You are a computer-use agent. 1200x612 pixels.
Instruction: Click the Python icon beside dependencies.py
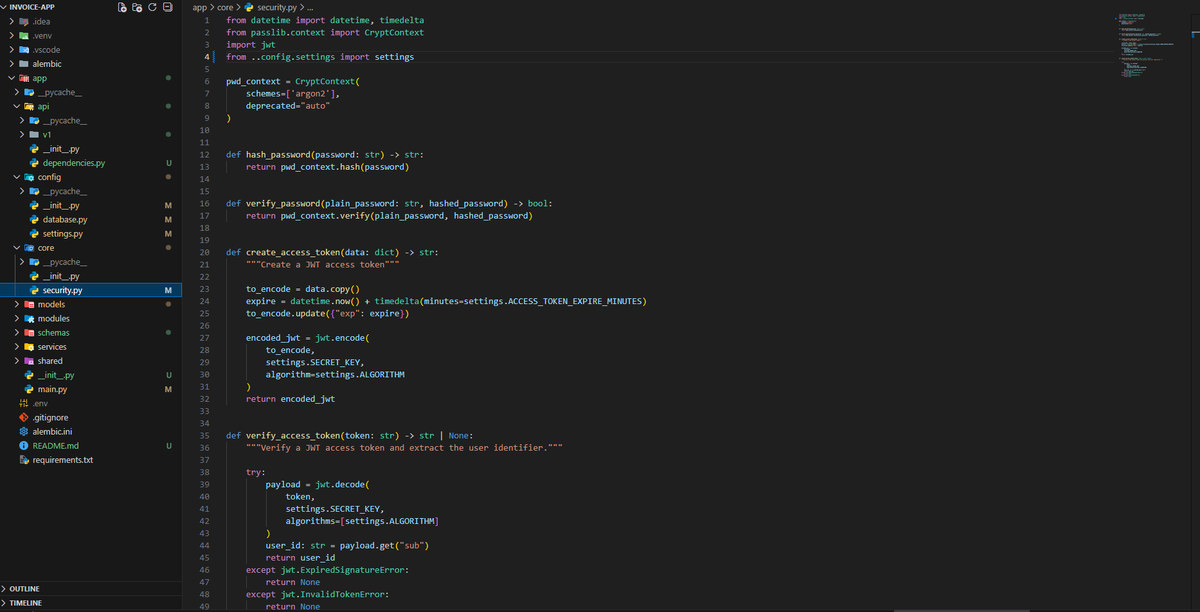(x=35, y=162)
